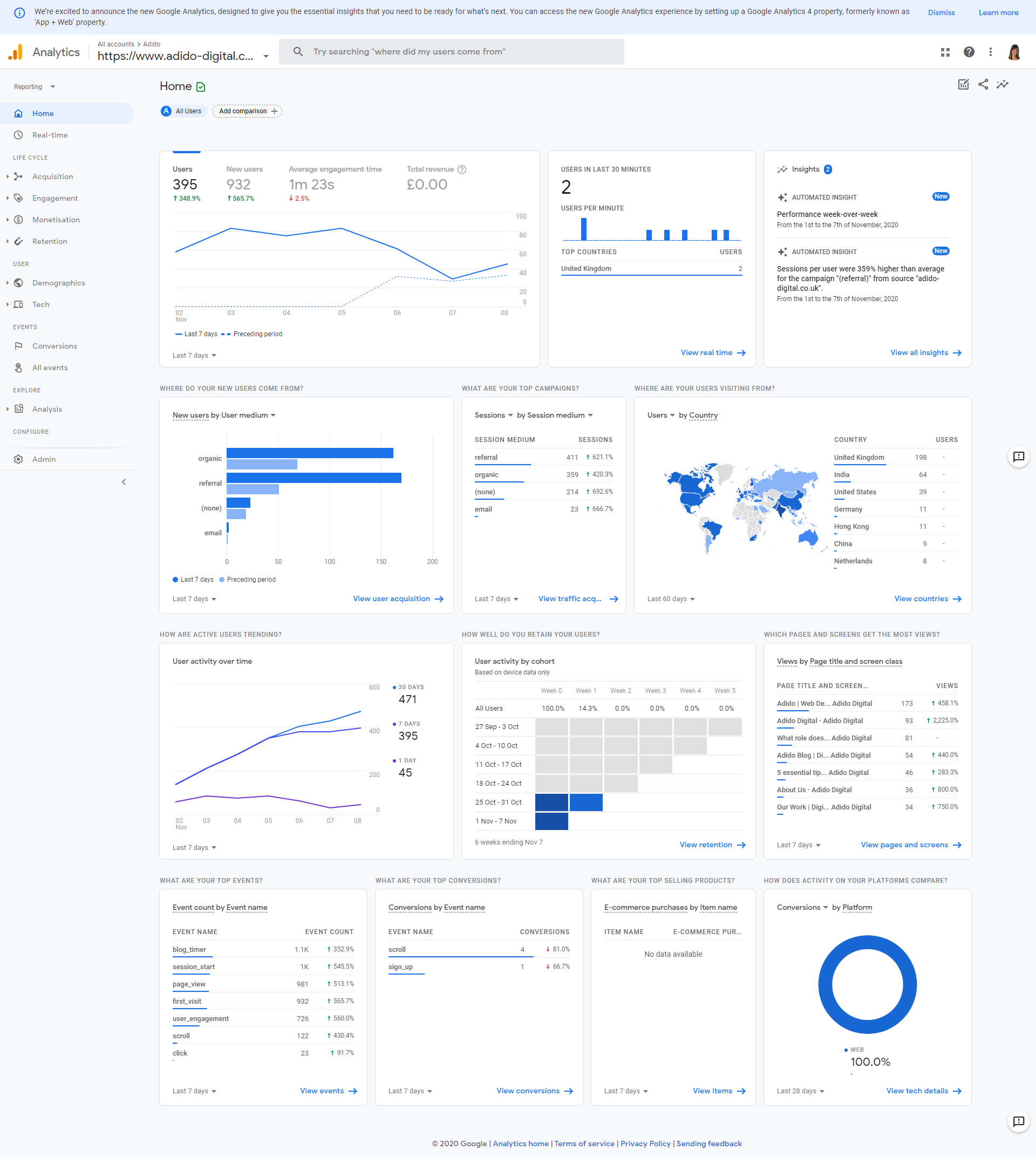
Task: Click the Home navigation icon
Action: pos(18,113)
